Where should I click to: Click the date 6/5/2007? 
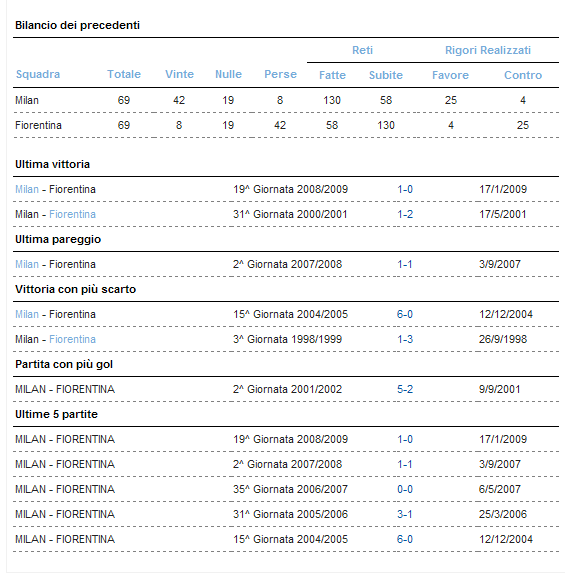[x=499, y=489]
